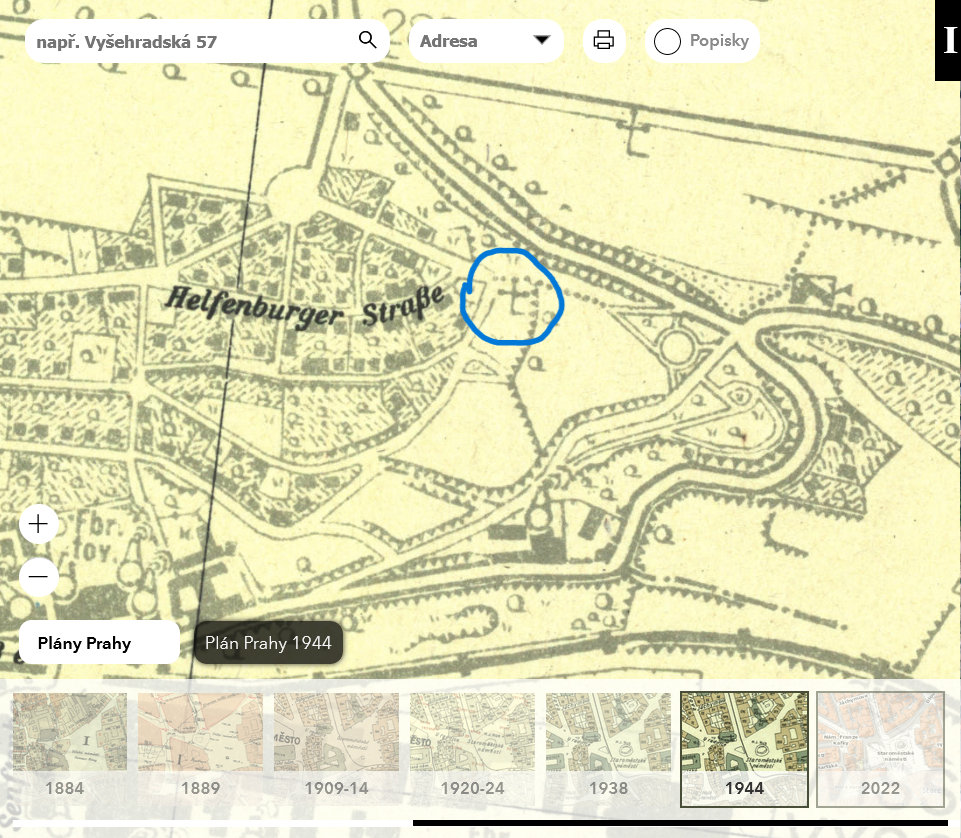Screen dimensions: 961x838
Task: Click the Plán Prahy 1944 tooltip label
Action: click(268, 643)
